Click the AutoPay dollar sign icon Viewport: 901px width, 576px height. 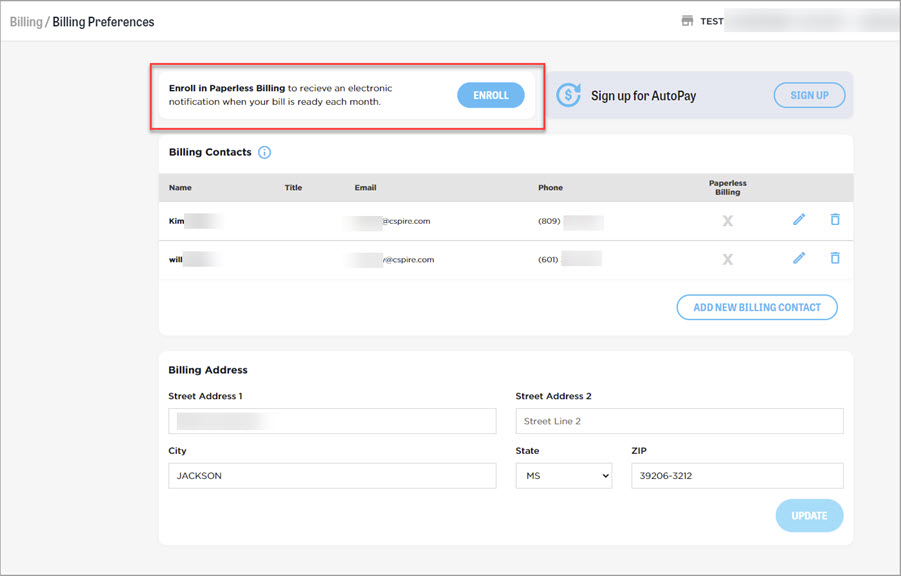click(568, 95)
